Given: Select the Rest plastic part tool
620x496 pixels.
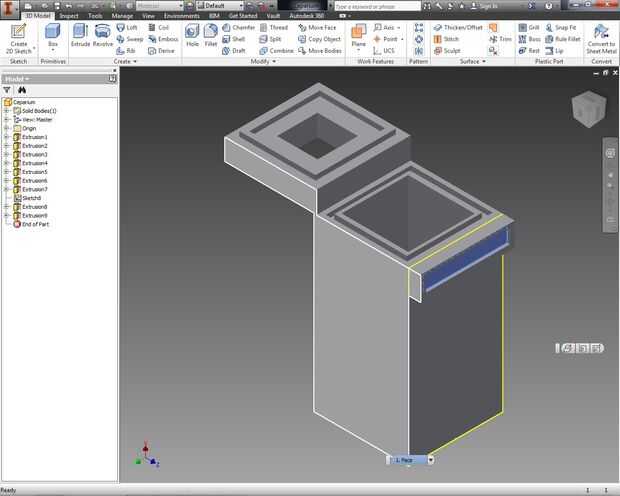Looking at the screenshot, I should click(x=529, y=51).
